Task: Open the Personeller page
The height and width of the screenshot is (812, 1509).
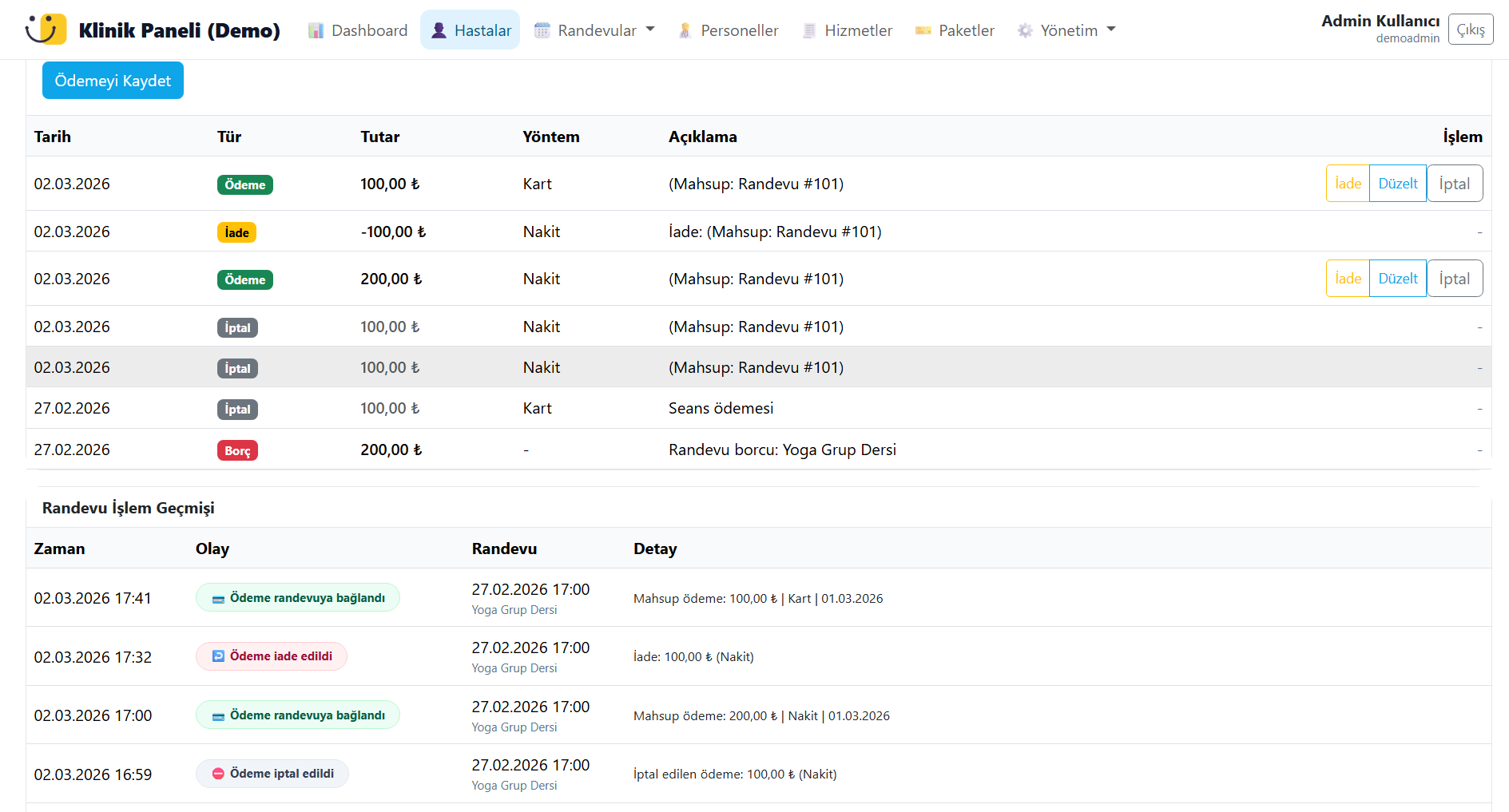Action: pos(739,30)
